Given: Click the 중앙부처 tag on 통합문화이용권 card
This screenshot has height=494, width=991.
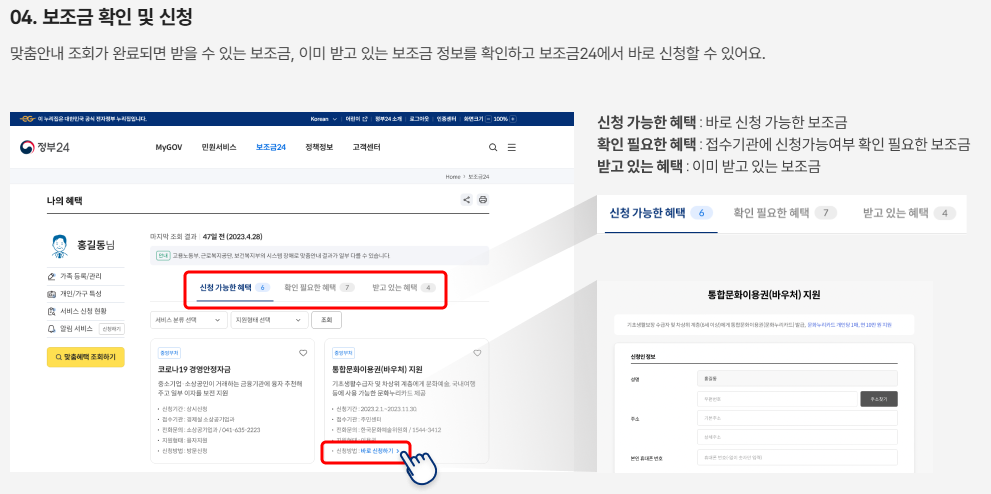Looking at the screenshot, I should coord(343,353).
